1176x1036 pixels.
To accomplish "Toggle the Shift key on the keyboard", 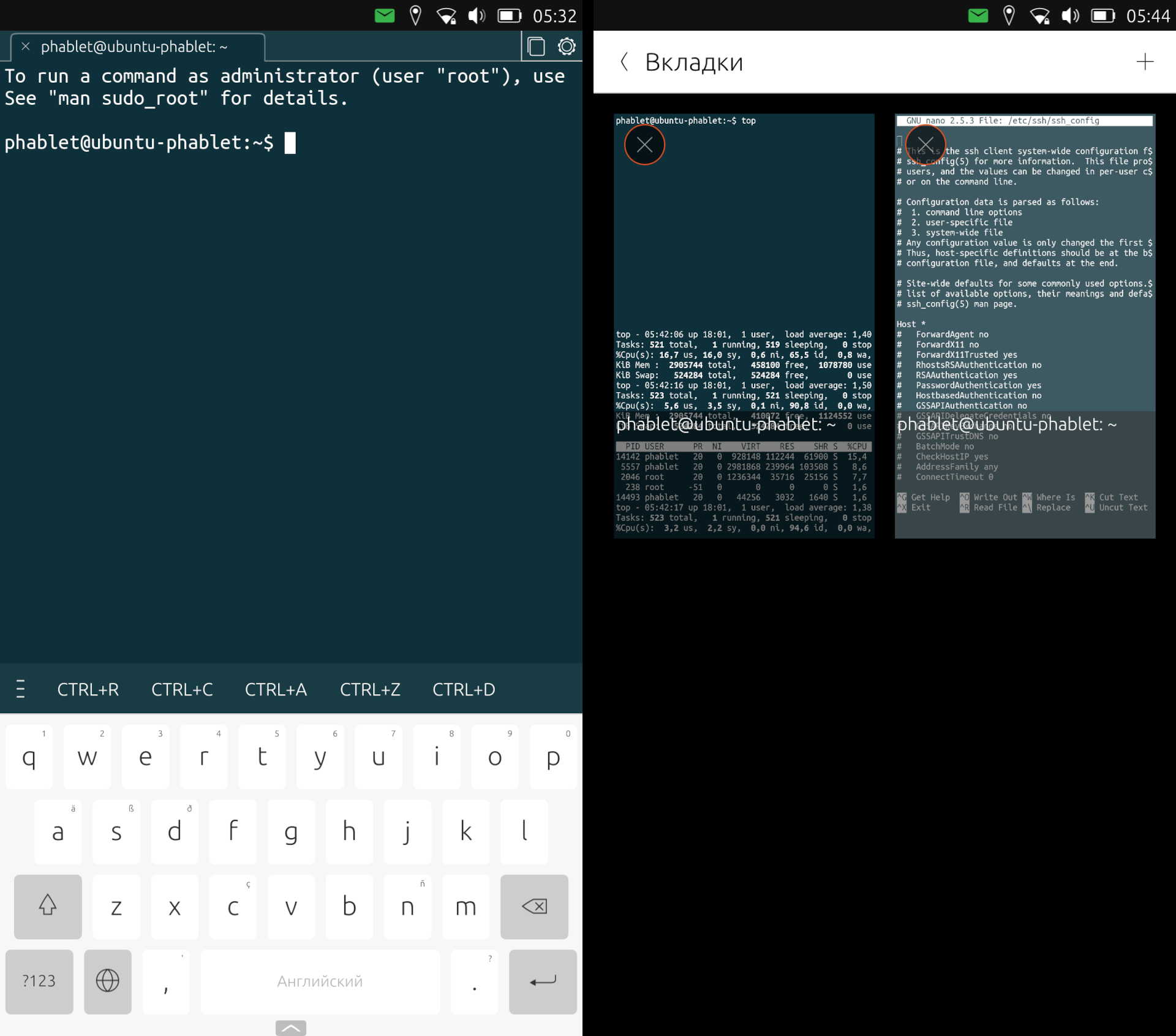I will [48, 907].
